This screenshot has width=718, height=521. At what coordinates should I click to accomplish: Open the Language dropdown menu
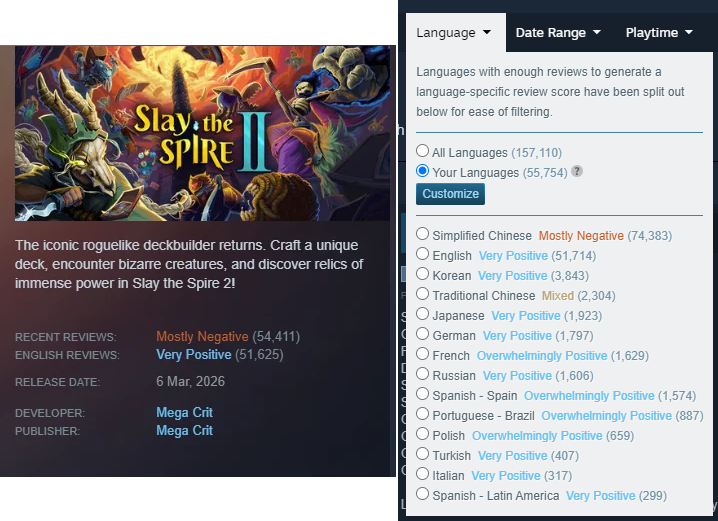(x=453, y=33)
